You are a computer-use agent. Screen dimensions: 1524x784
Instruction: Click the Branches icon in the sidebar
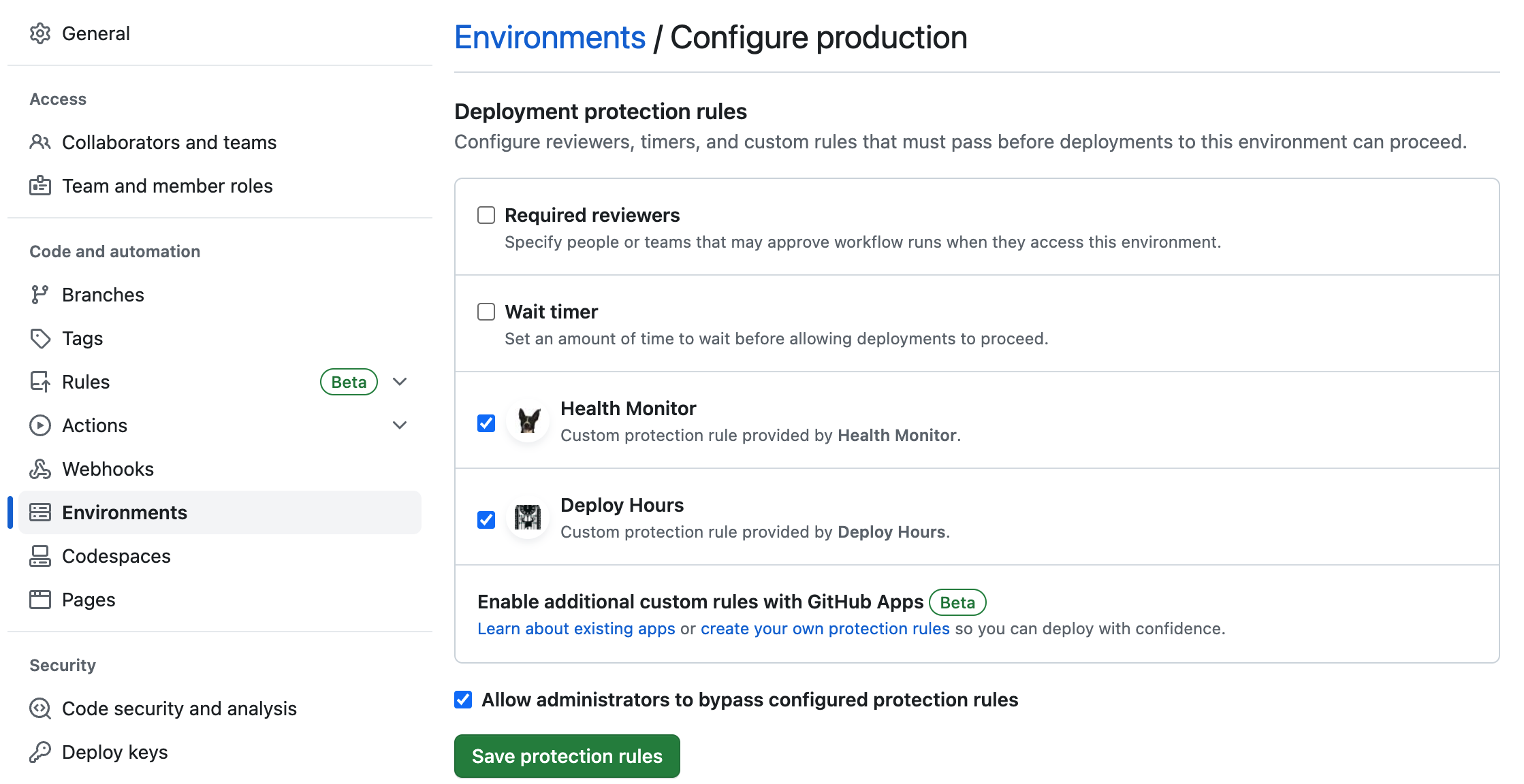point(40,294)
